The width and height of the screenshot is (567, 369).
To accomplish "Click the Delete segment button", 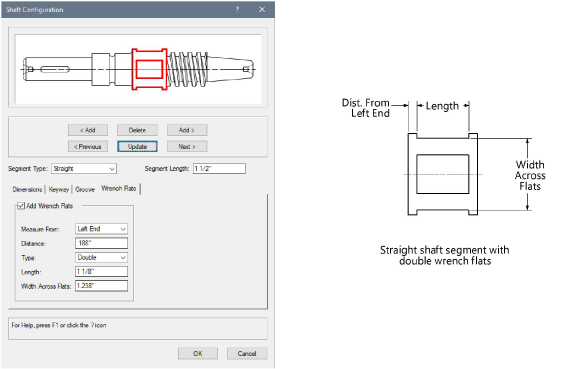I will pos(137,130).
